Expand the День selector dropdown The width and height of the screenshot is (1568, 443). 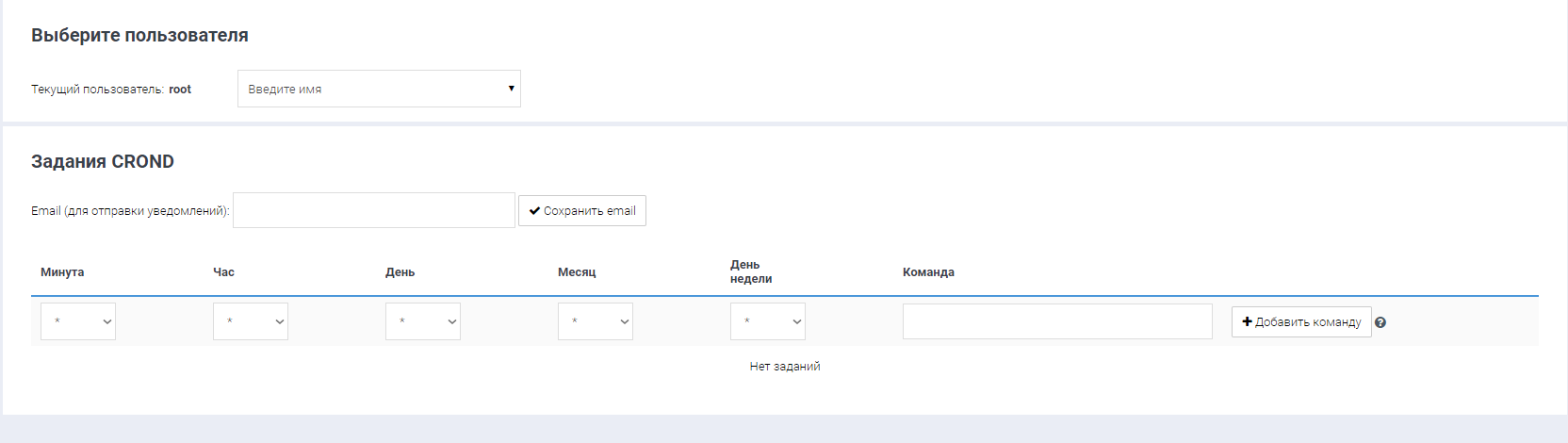pyautogui.click(x=423, y=321)
